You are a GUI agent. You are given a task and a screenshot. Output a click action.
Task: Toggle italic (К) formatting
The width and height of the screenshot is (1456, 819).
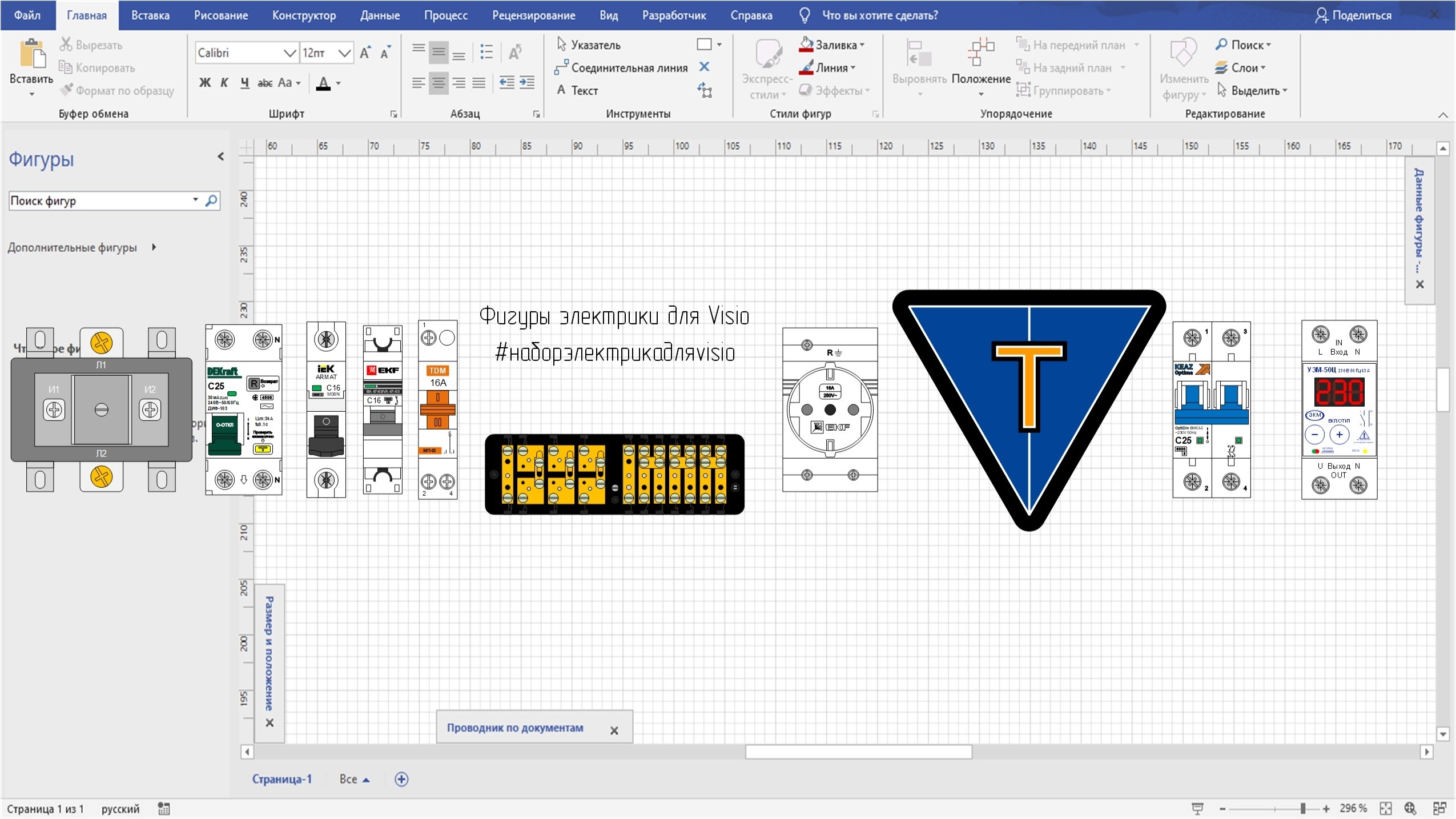tap(224, 83)
